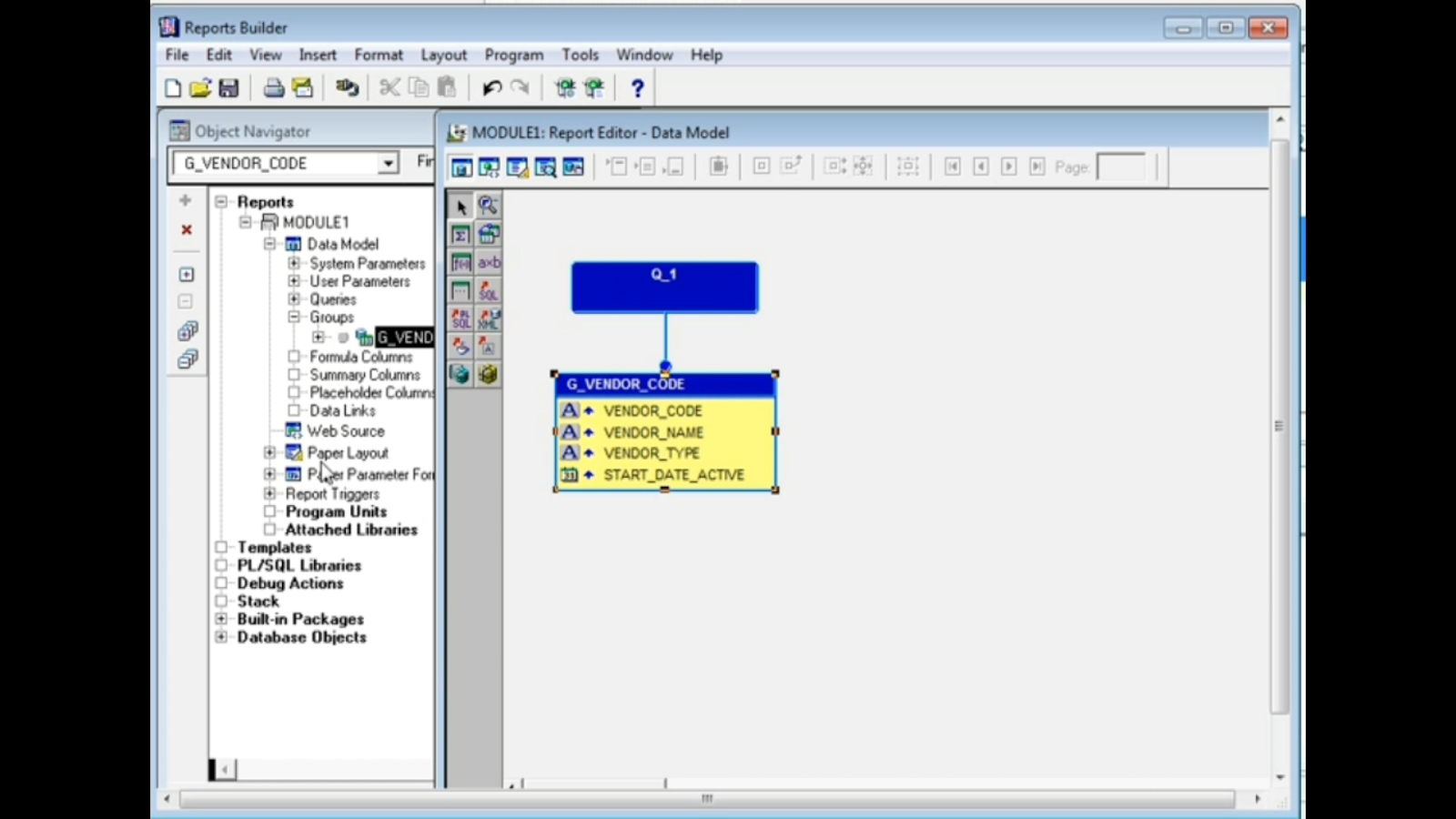
Task: Expand the Built-in Packages node
Action: pyautogui.click(x=221, y=619)
